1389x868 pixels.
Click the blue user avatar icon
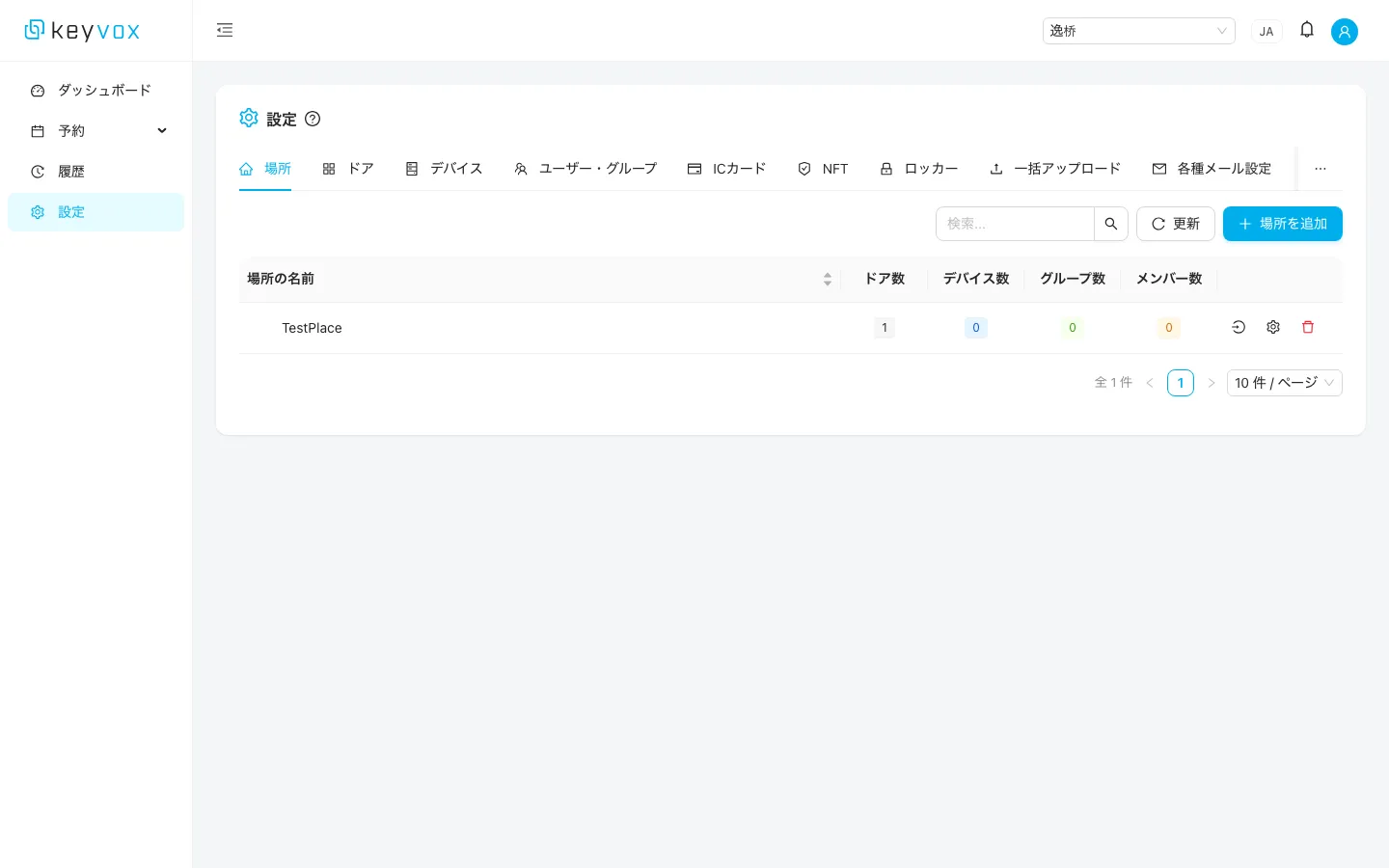(x=1345, y=31)
